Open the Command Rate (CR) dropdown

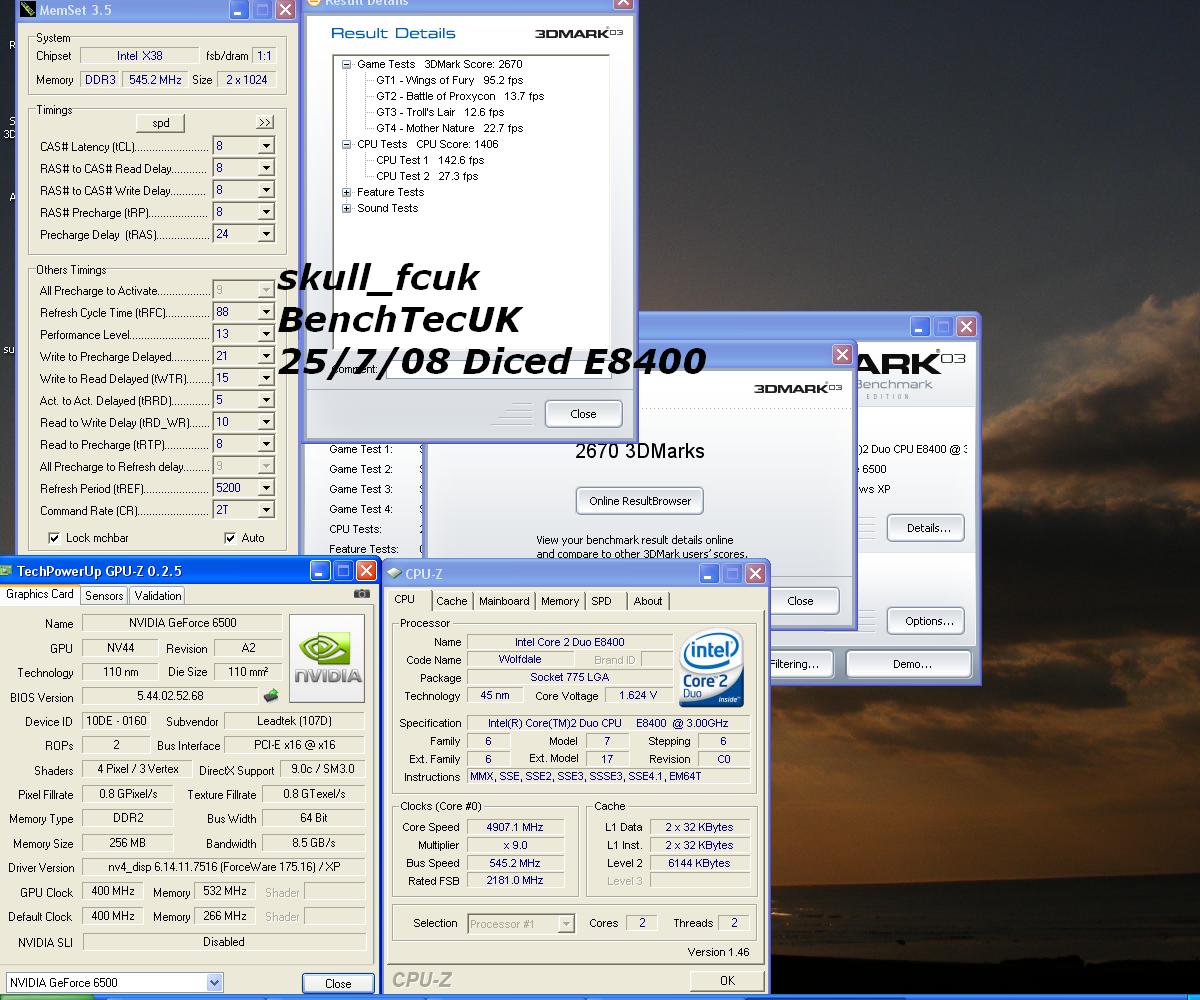[x=266, y=510]
